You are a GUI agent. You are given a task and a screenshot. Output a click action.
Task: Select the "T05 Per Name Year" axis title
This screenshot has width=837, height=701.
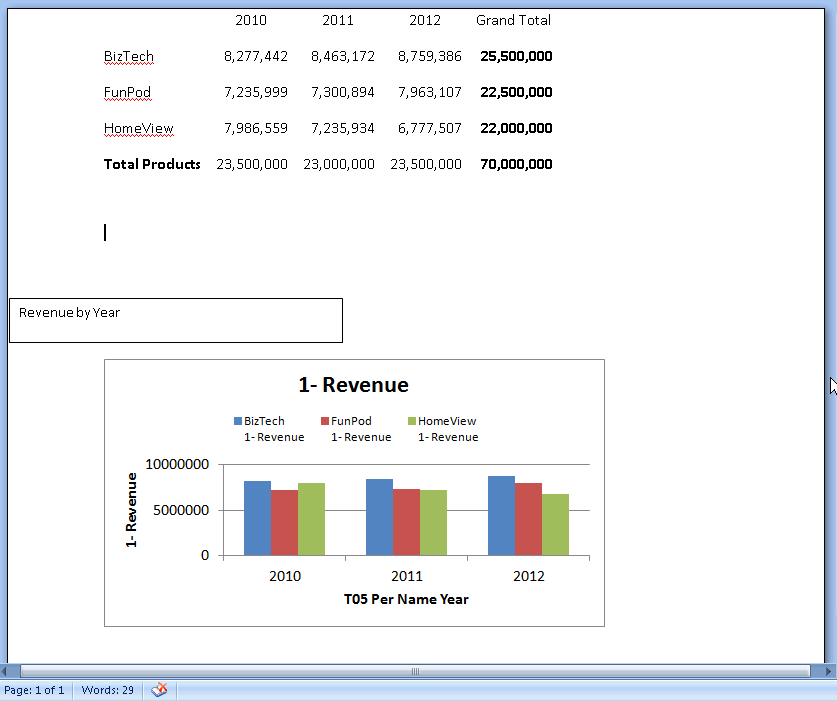pos(406,599)
